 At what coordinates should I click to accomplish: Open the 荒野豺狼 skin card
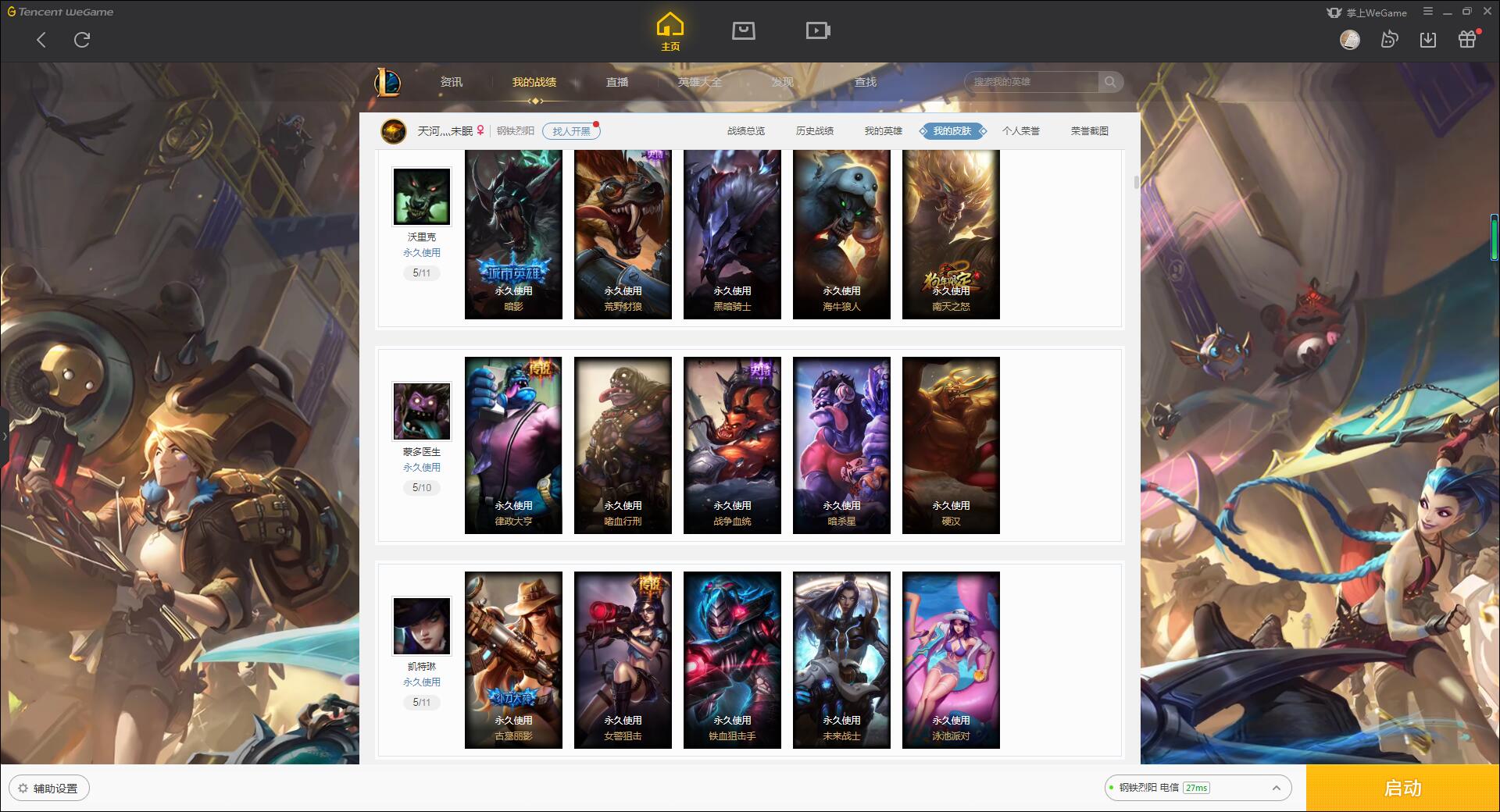[623, 234]
